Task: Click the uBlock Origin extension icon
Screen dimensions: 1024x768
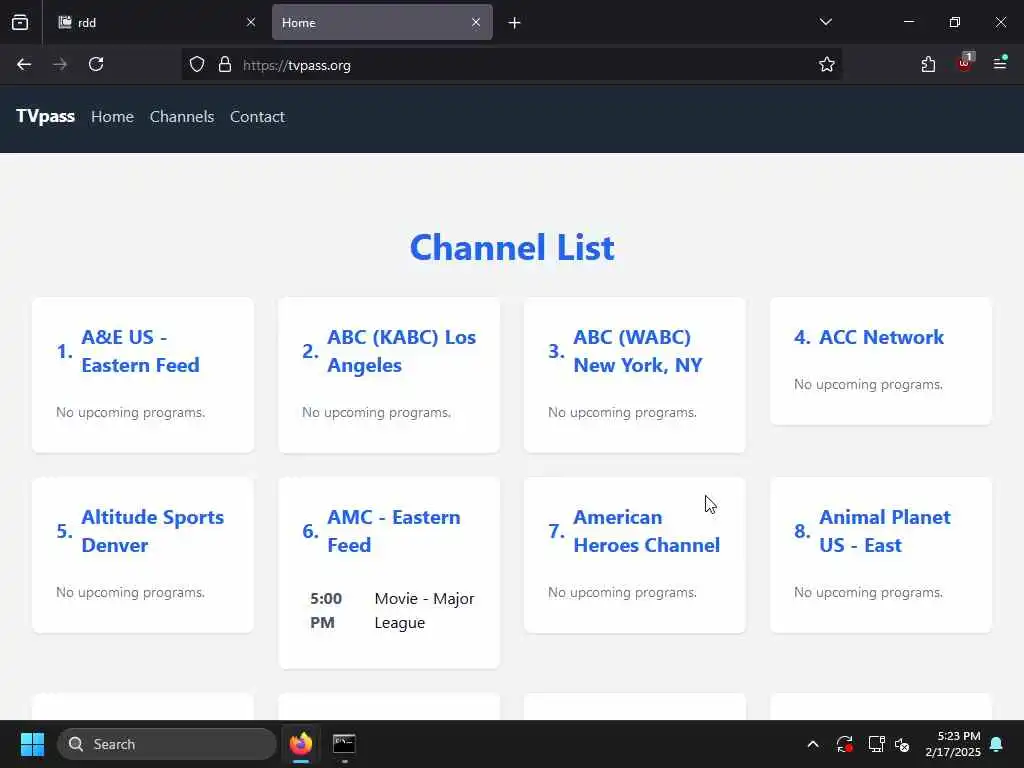Action: (x=965, y=63)
